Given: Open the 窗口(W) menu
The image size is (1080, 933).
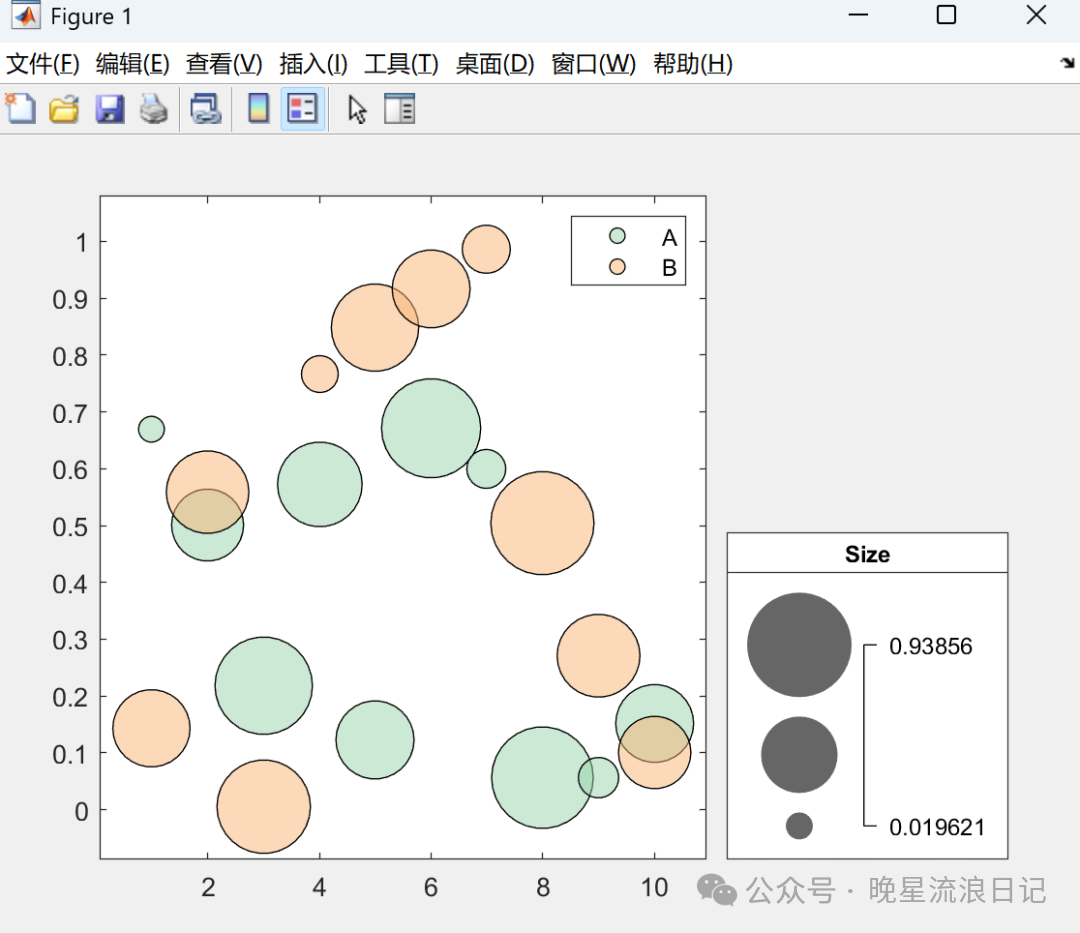Looking at the screenshot, I should [x=593, y=64].
